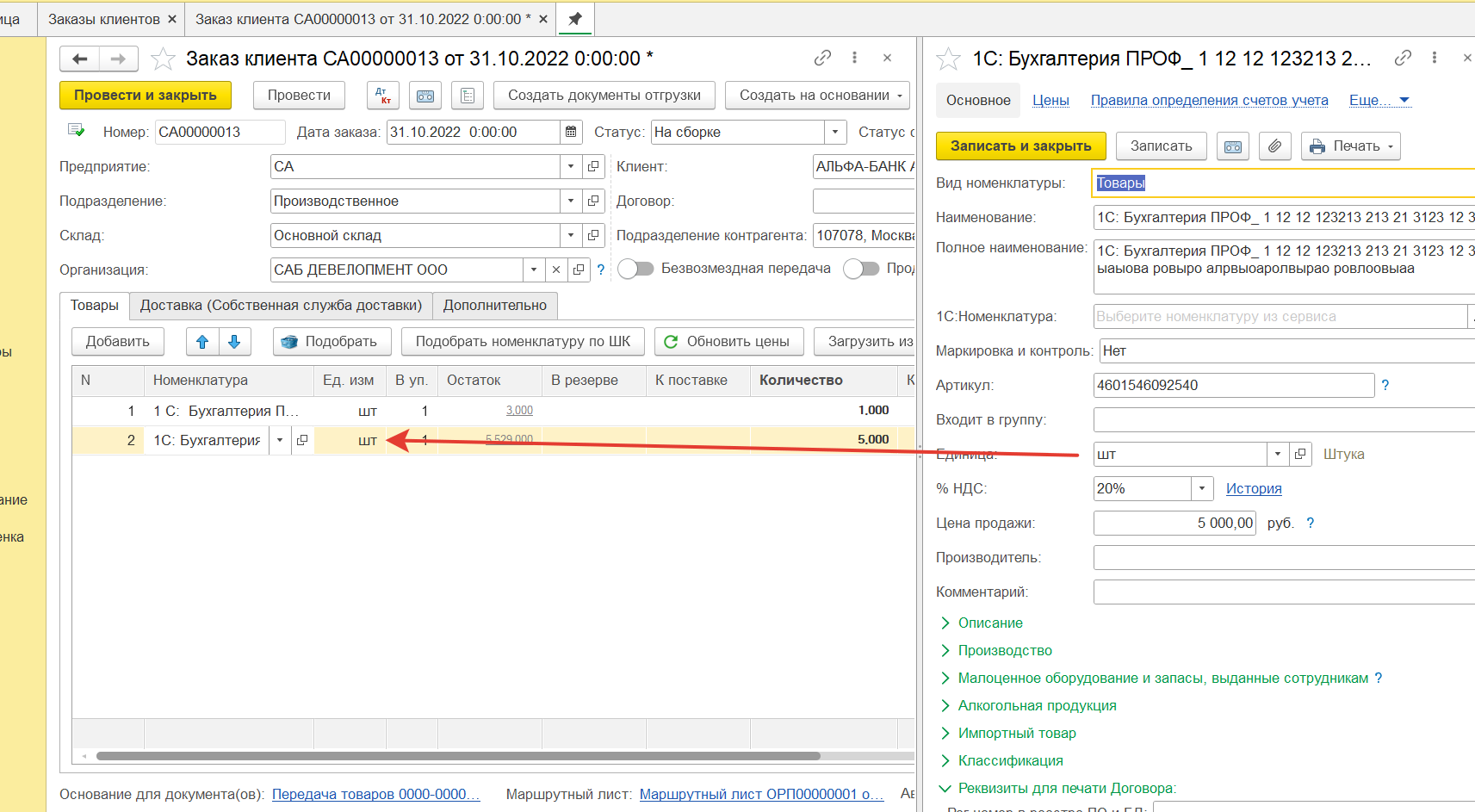Open nomenclature dropdown in table row 2
Image resolution: width=1475 pixels, height=812 pixels.
(280, 440)
